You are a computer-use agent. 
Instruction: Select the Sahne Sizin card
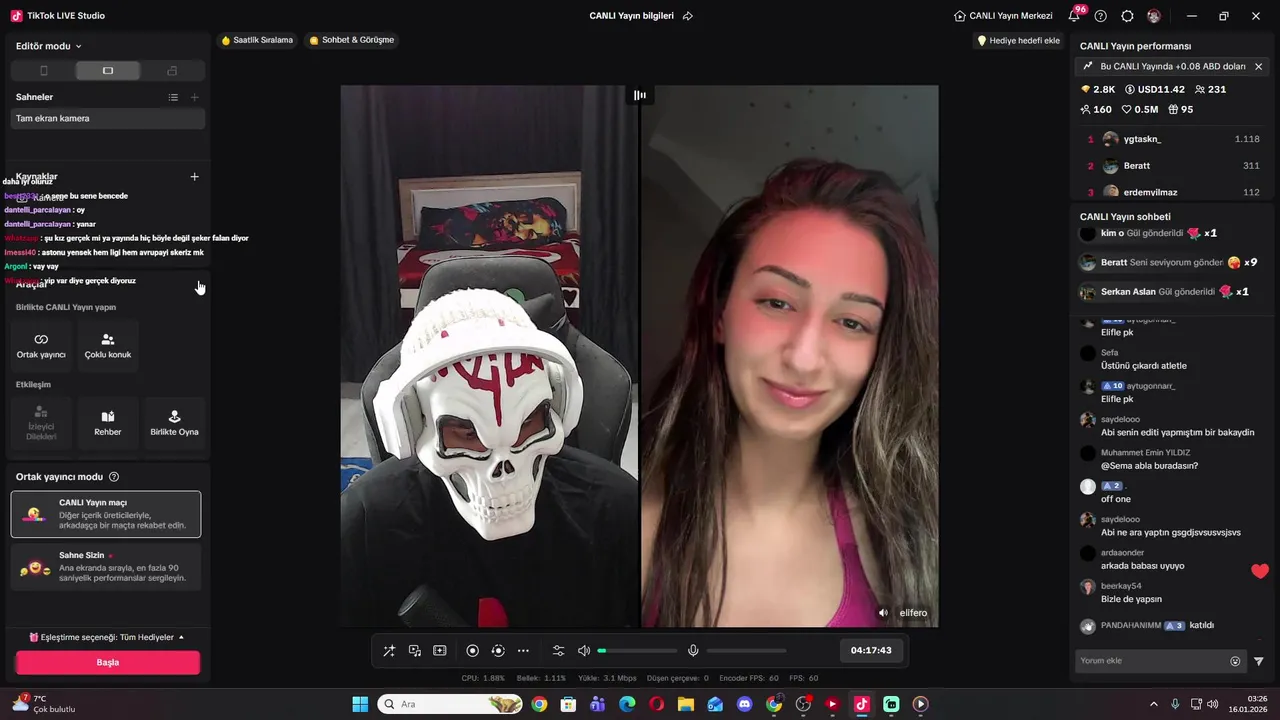point(106,567)
